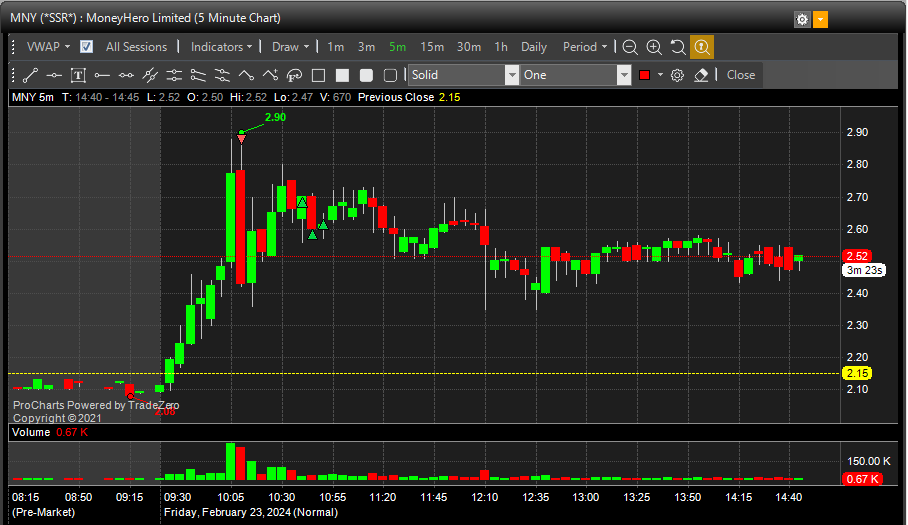The width and height of the screenshot is (908, 525).
Task: Click the MNY 5m data bar label
Action: click(x=33, y=97)
